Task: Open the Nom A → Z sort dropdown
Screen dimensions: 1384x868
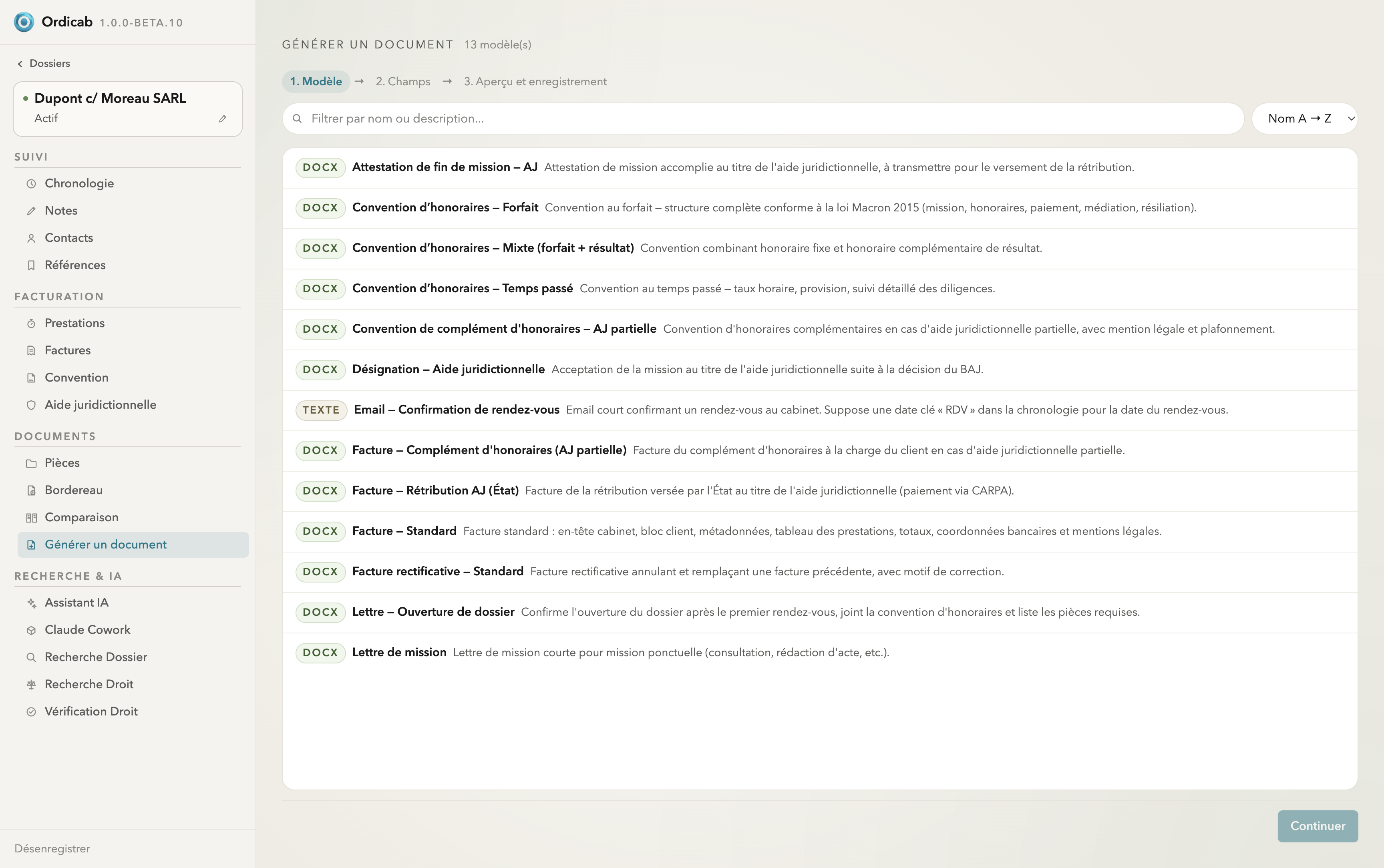Action: click(1304, 119)
